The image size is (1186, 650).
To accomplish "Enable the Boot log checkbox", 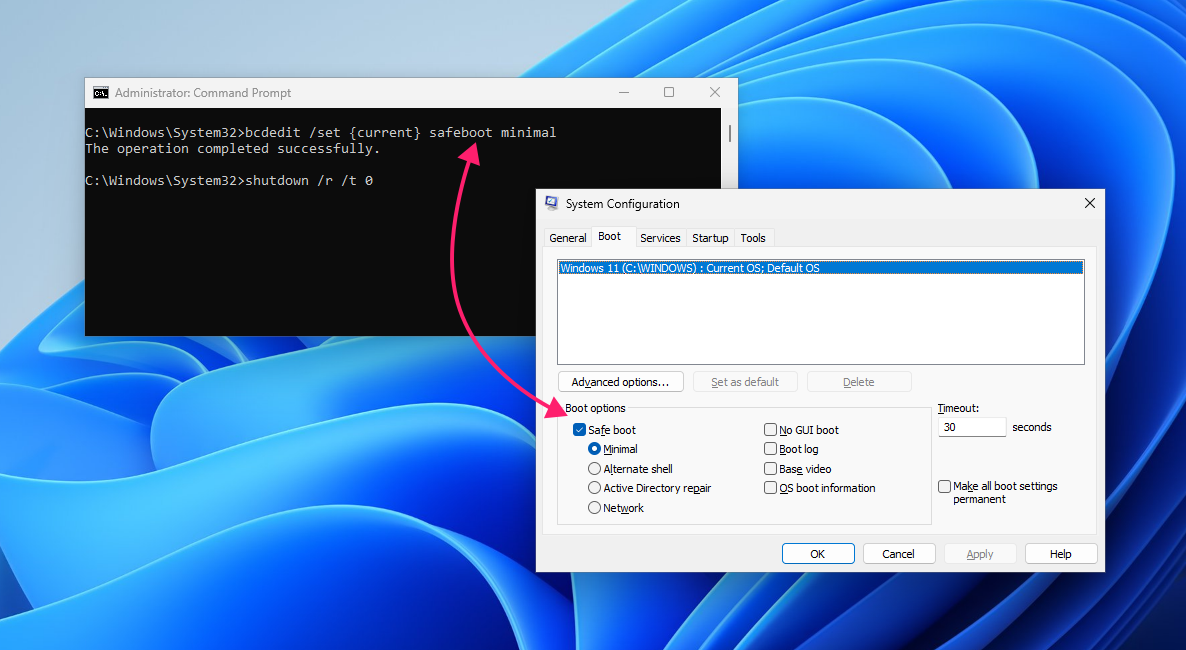I will (x=770, y=449).
